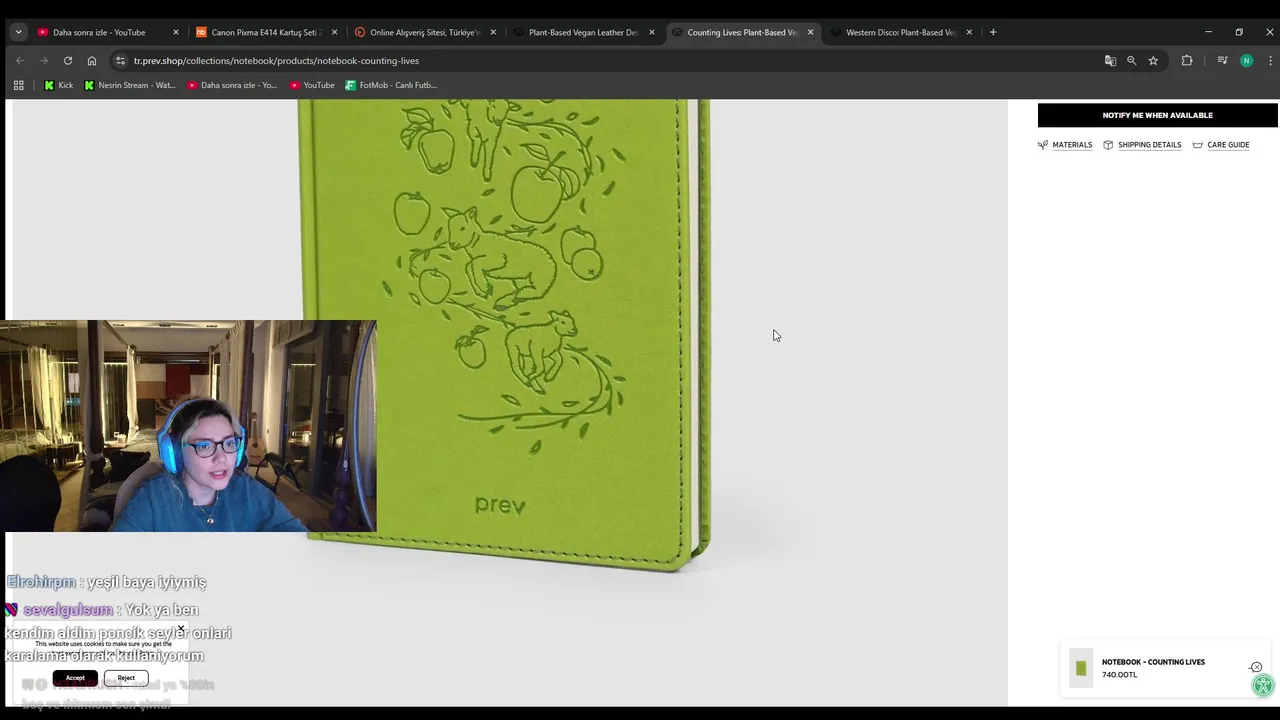Image resolution: width=1280 pixels, height=720 pixels.
Task: Click the Shipping Details box icon
Action: pos(1108,145)
